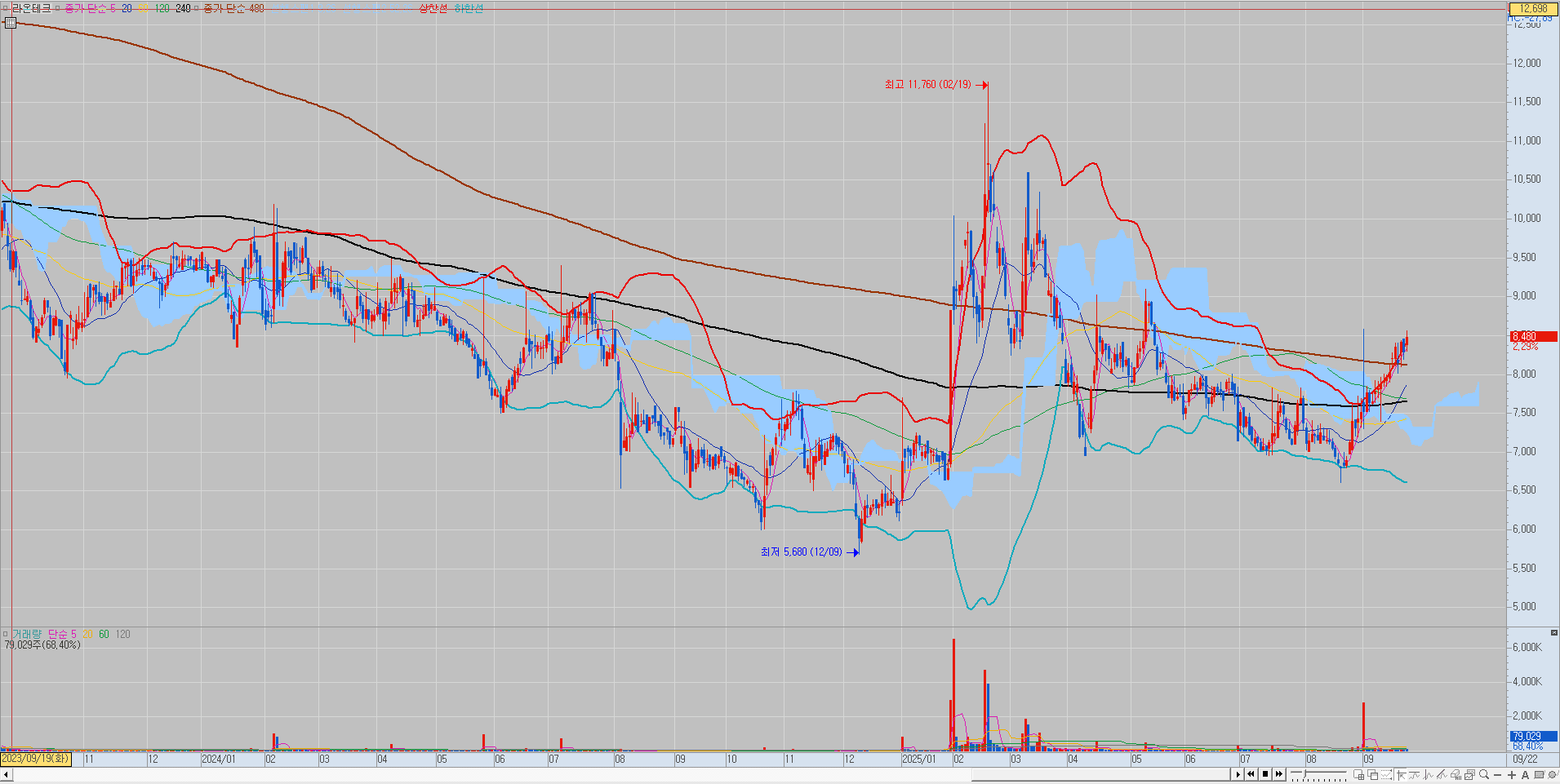Select the crosshair cursor tool icon
The width and height of the screenshot is (1560, 784).
[1401, 775]
